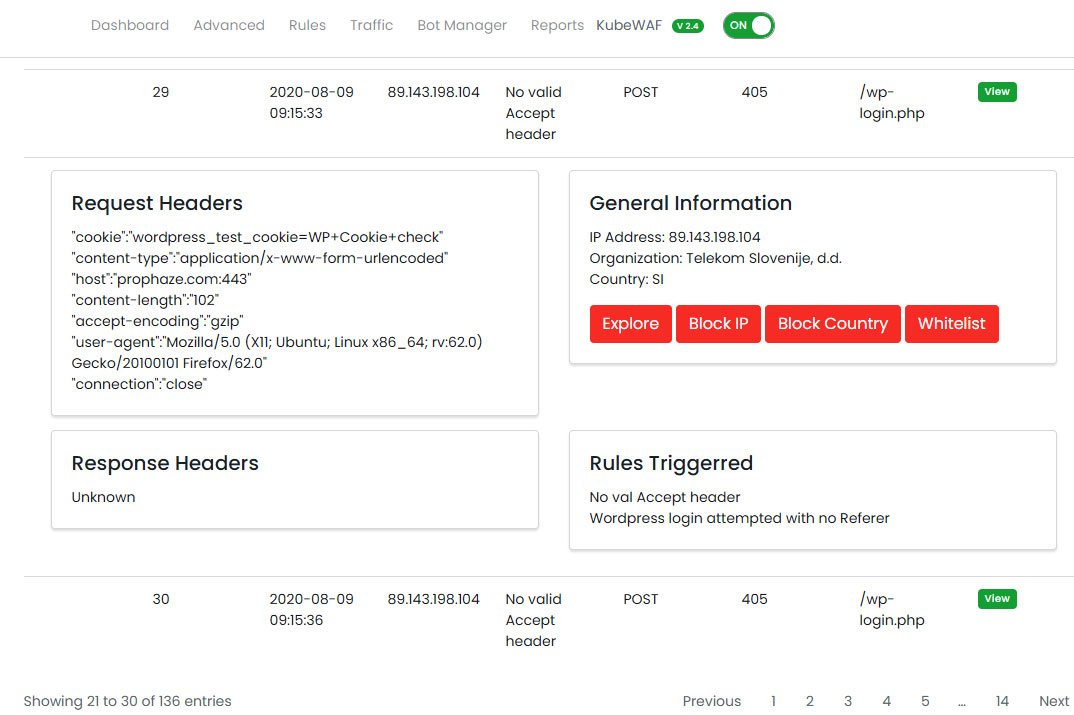Image resolution: width=1074 pixels, height=715 pixels.
Task: Click the content-length 102 line
Action: [x=145, y=300]
